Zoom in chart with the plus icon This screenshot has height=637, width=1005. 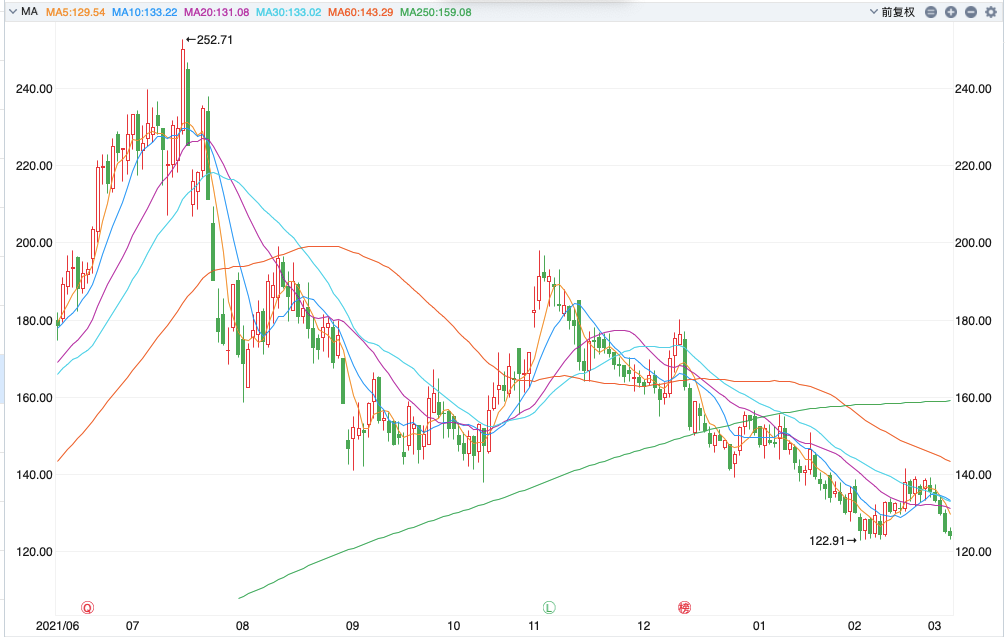click(950, 12)
